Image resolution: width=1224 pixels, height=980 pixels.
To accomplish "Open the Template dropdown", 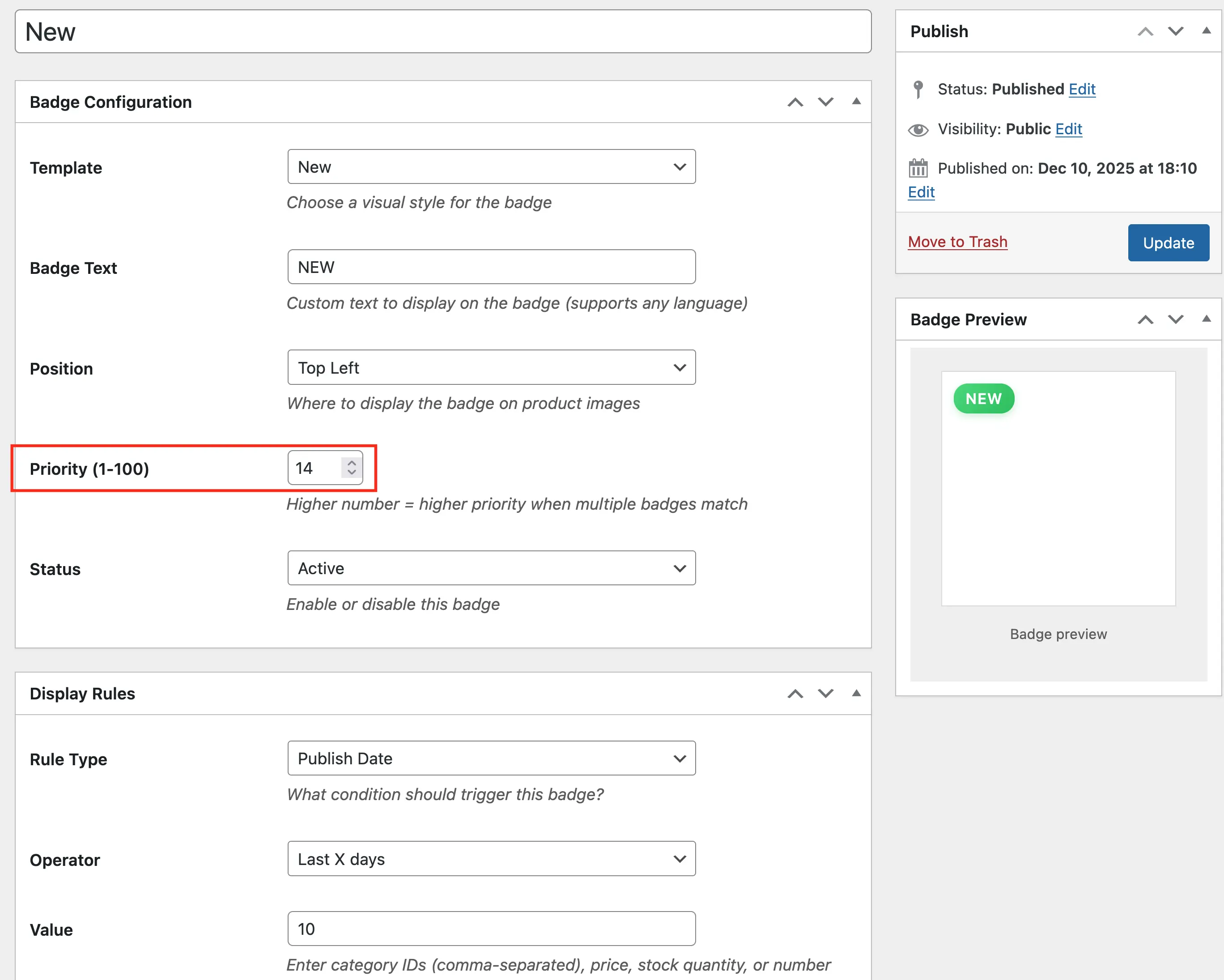I will 491,167.
